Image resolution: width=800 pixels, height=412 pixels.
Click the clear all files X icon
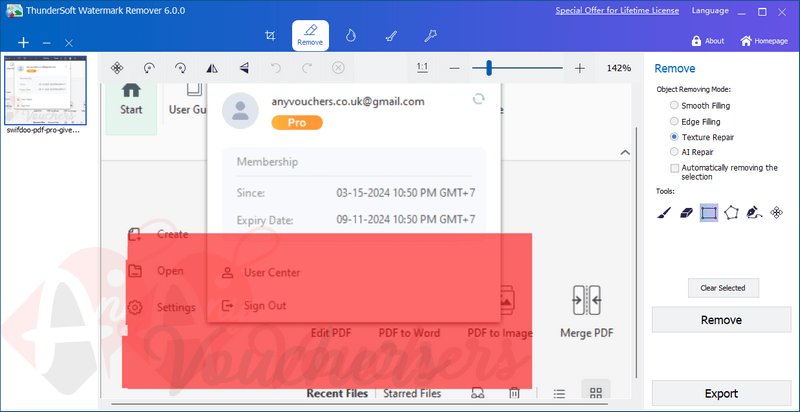[69, 43]
